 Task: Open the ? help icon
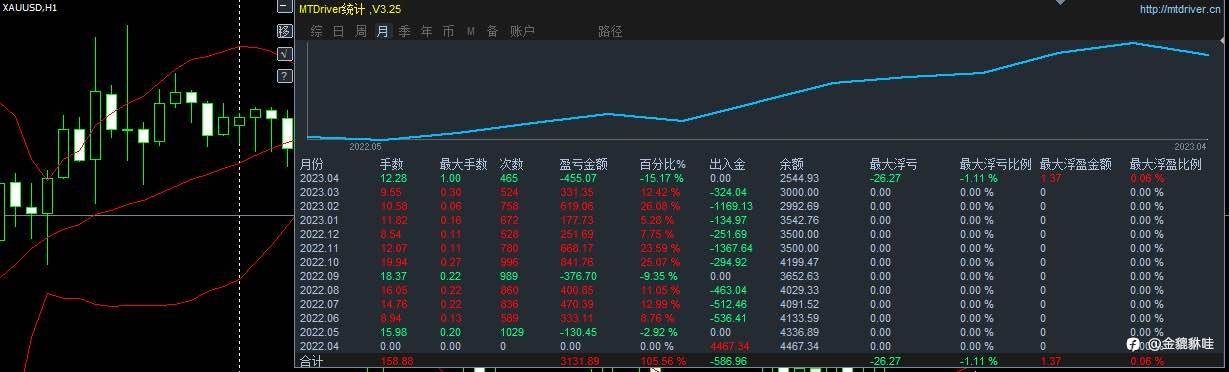point(284,75)
